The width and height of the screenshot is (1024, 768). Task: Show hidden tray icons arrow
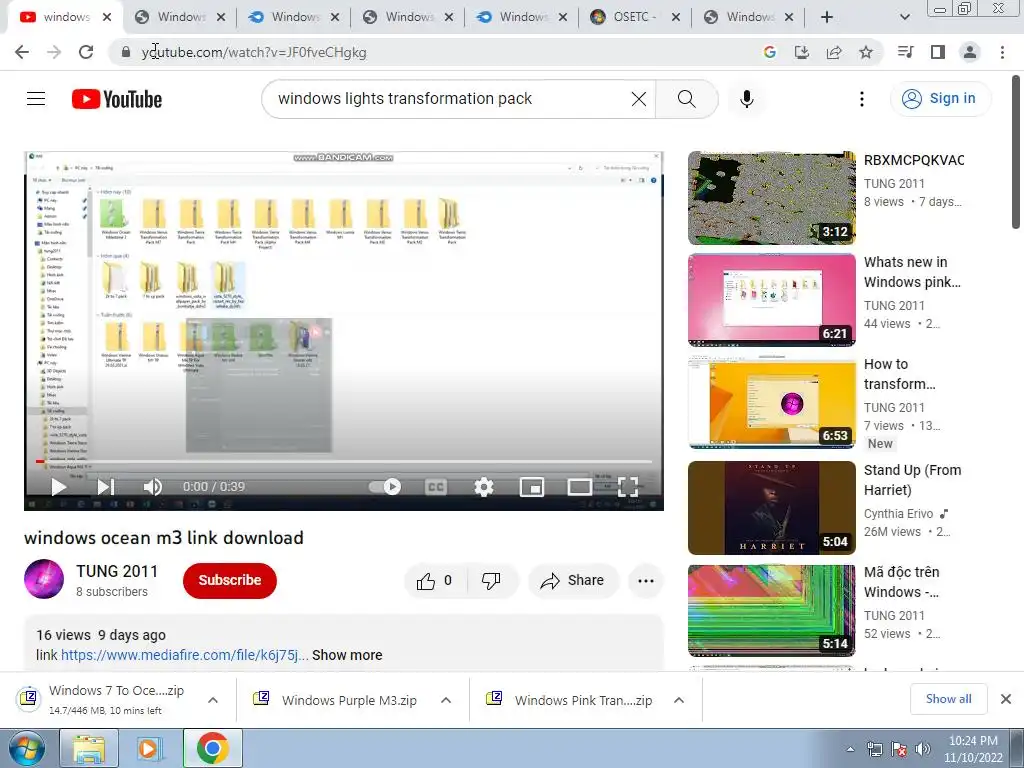click(850, 749)
